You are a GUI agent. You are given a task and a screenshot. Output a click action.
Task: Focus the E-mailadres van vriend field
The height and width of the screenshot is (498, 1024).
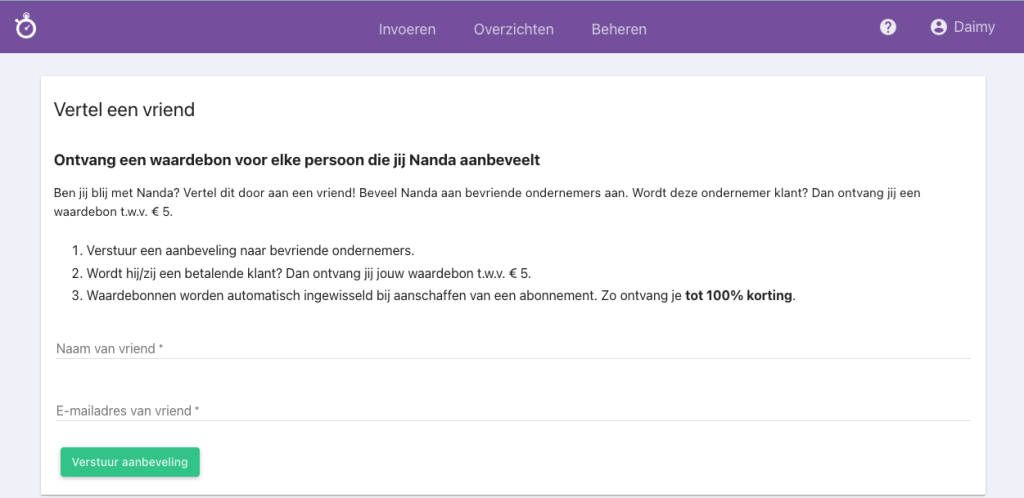coord(512,410)
